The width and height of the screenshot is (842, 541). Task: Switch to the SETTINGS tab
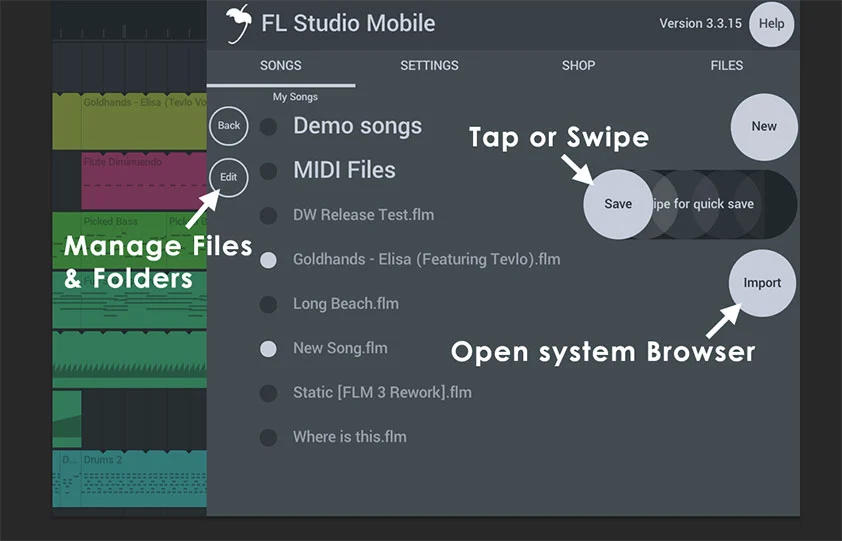tap(429, 66)
